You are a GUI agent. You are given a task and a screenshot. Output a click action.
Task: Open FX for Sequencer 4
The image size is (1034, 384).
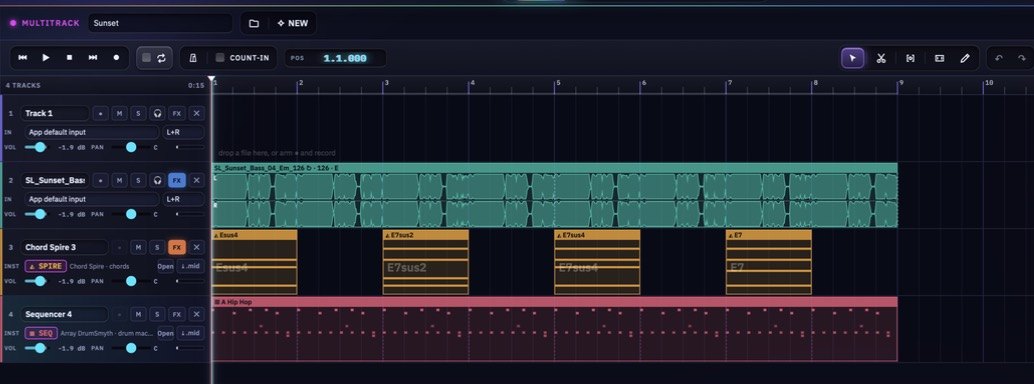[176, 314]
